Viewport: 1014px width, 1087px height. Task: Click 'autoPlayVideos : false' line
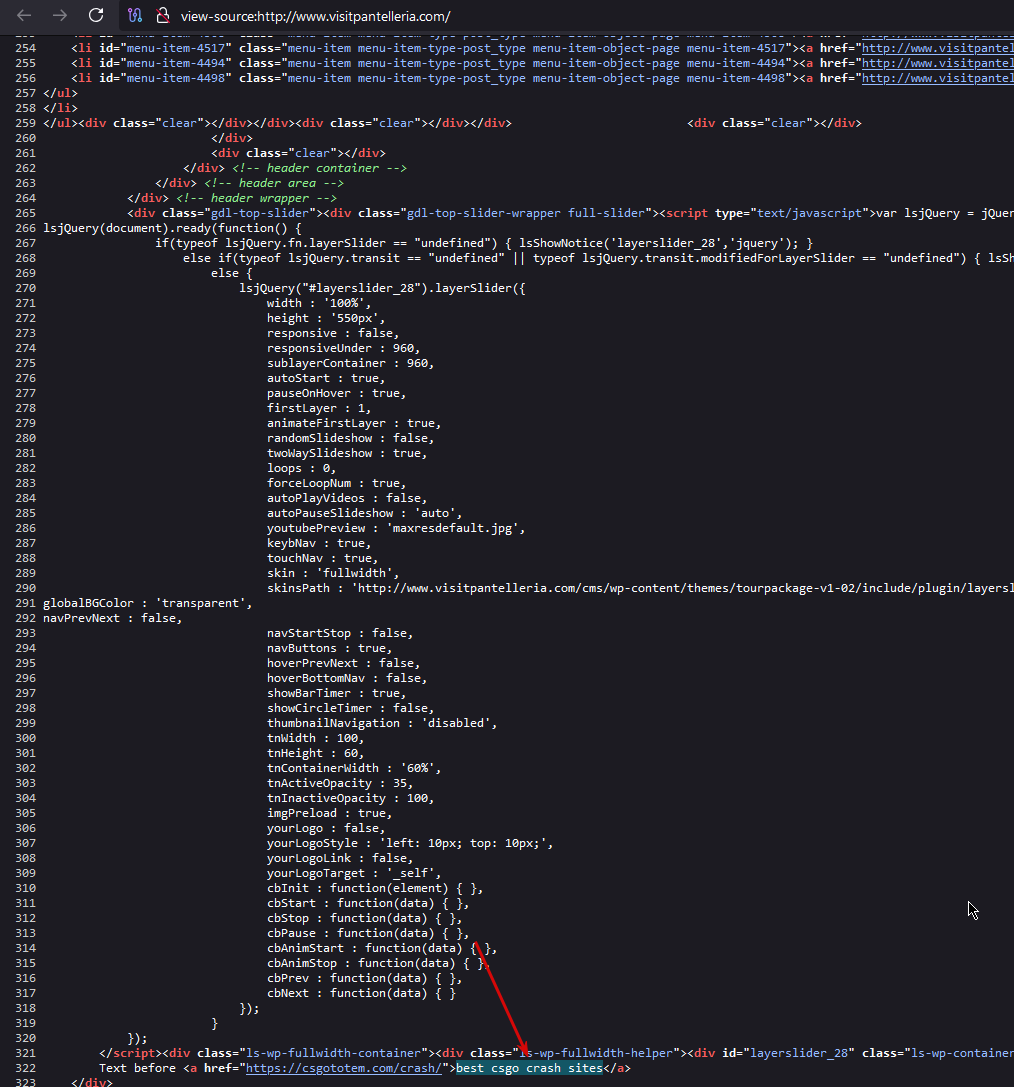(347, 498)
